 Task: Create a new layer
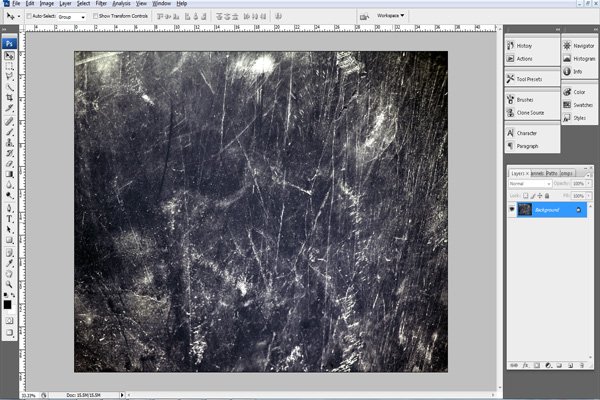pyautogui.click(x=570, y=365)
